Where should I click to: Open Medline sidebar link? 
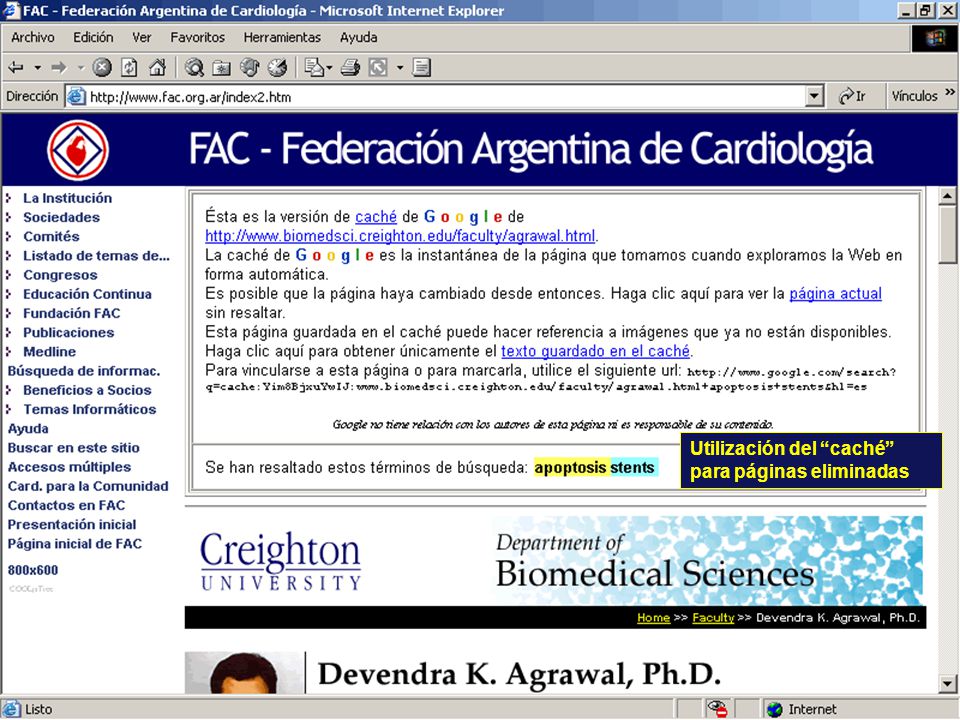coord(50,351)
